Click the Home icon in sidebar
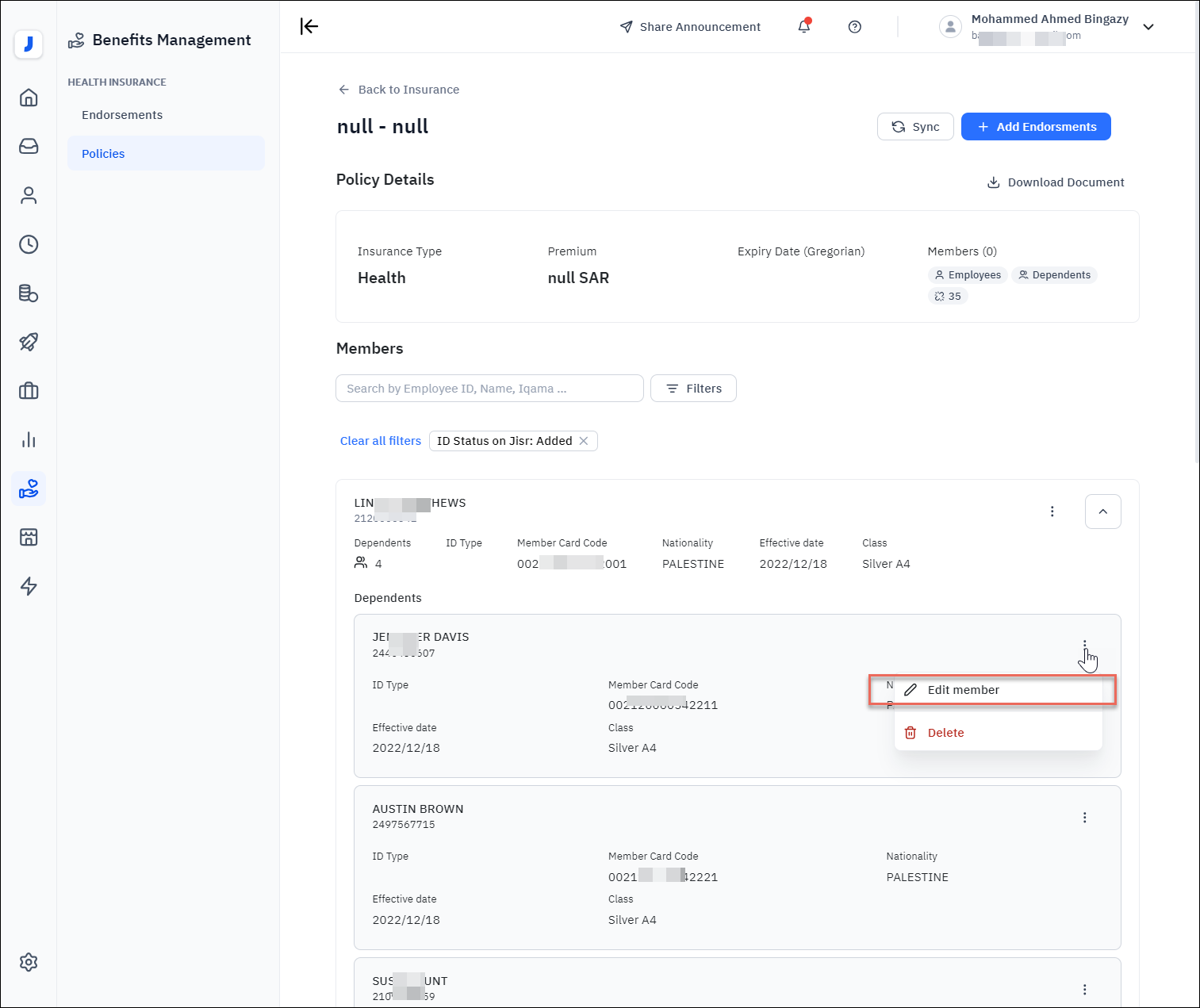The height and width of the screenshot is (1008, 1200). [x=29, y=98]
